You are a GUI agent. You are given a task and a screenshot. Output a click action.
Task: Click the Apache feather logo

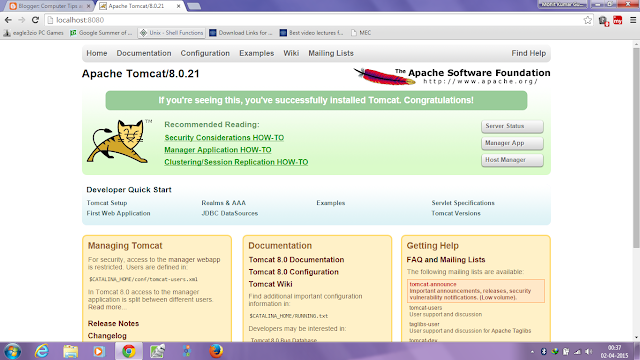(x=384, y=76)
